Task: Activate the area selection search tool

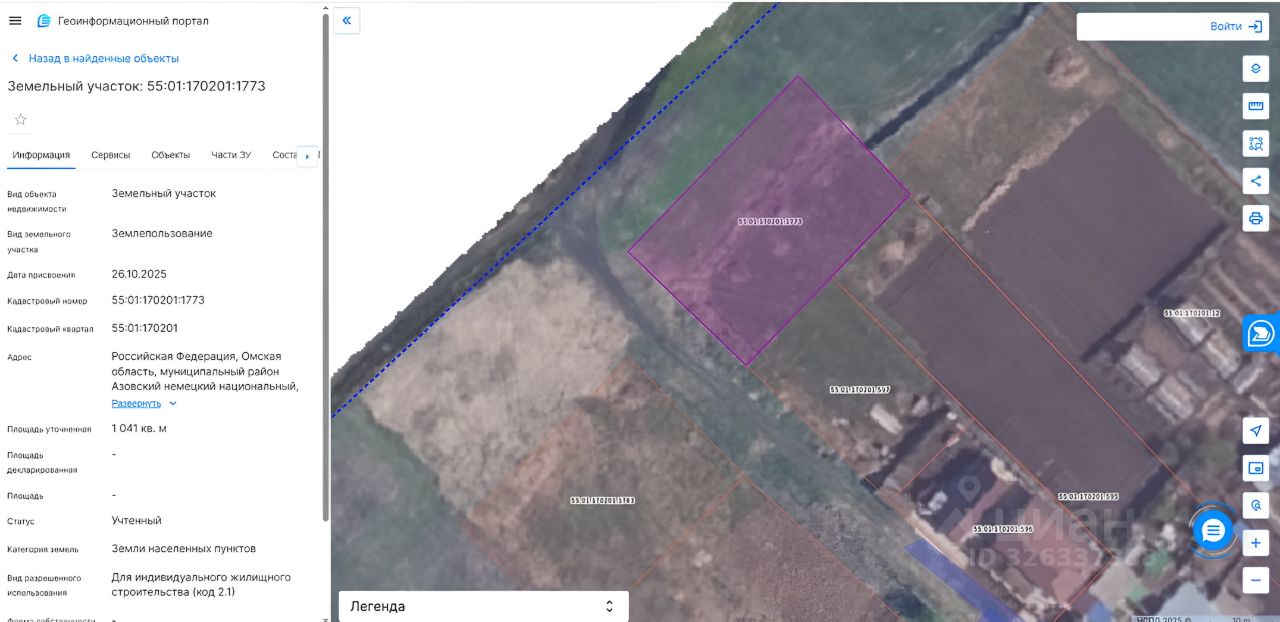Action: tap(1255, 143)
